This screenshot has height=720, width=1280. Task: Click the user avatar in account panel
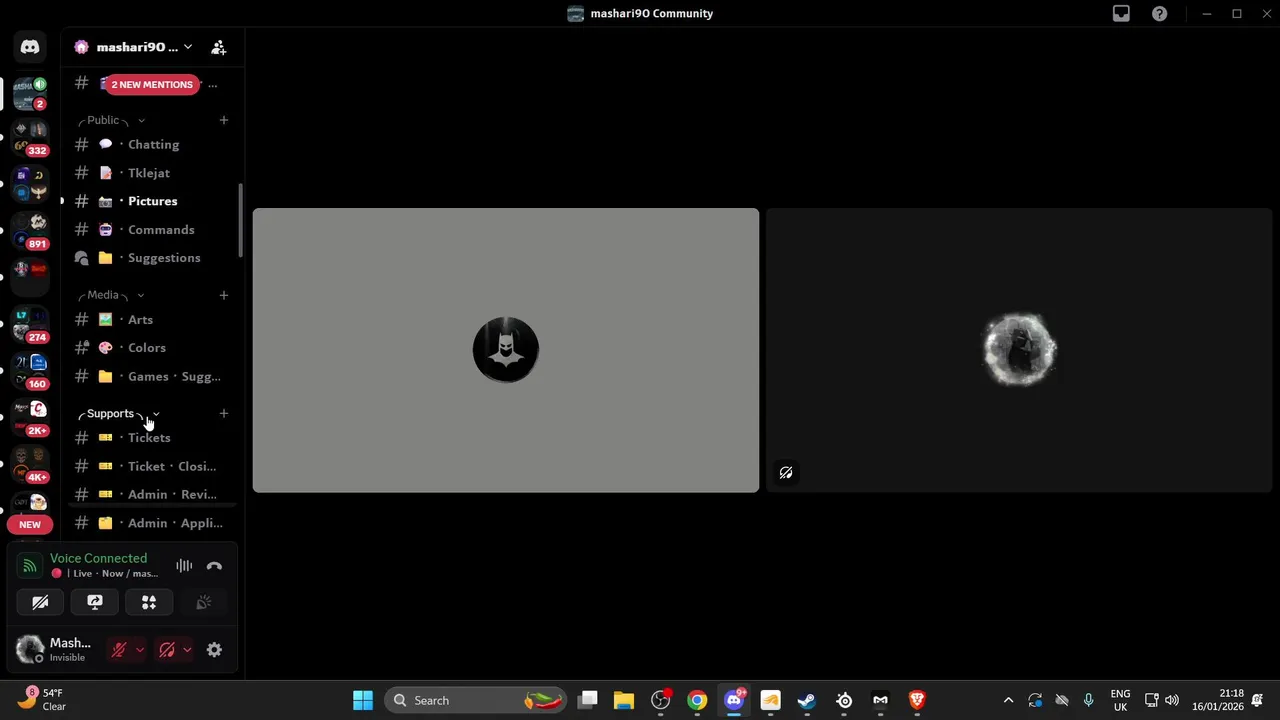pos(30,650)
